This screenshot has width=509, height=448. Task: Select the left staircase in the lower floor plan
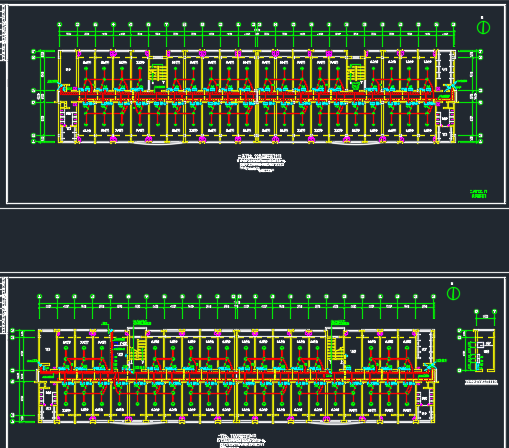point(137,350)
